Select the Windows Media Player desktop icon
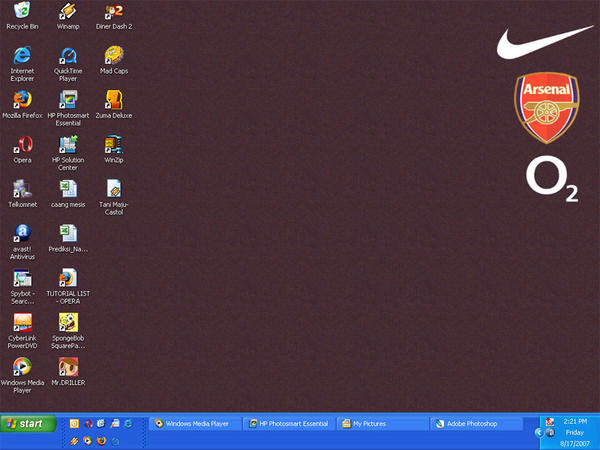 click(x=22, y=375)
